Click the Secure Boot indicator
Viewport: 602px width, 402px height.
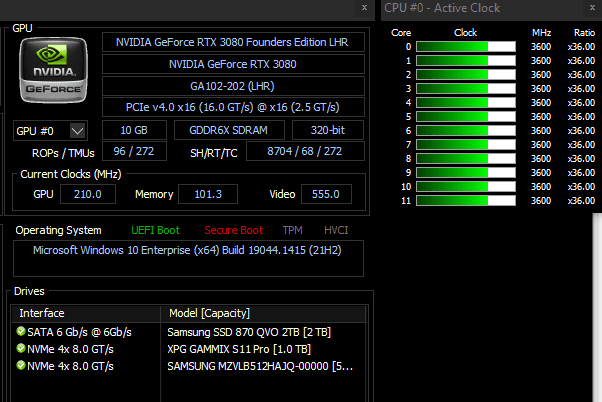[233, 230]
